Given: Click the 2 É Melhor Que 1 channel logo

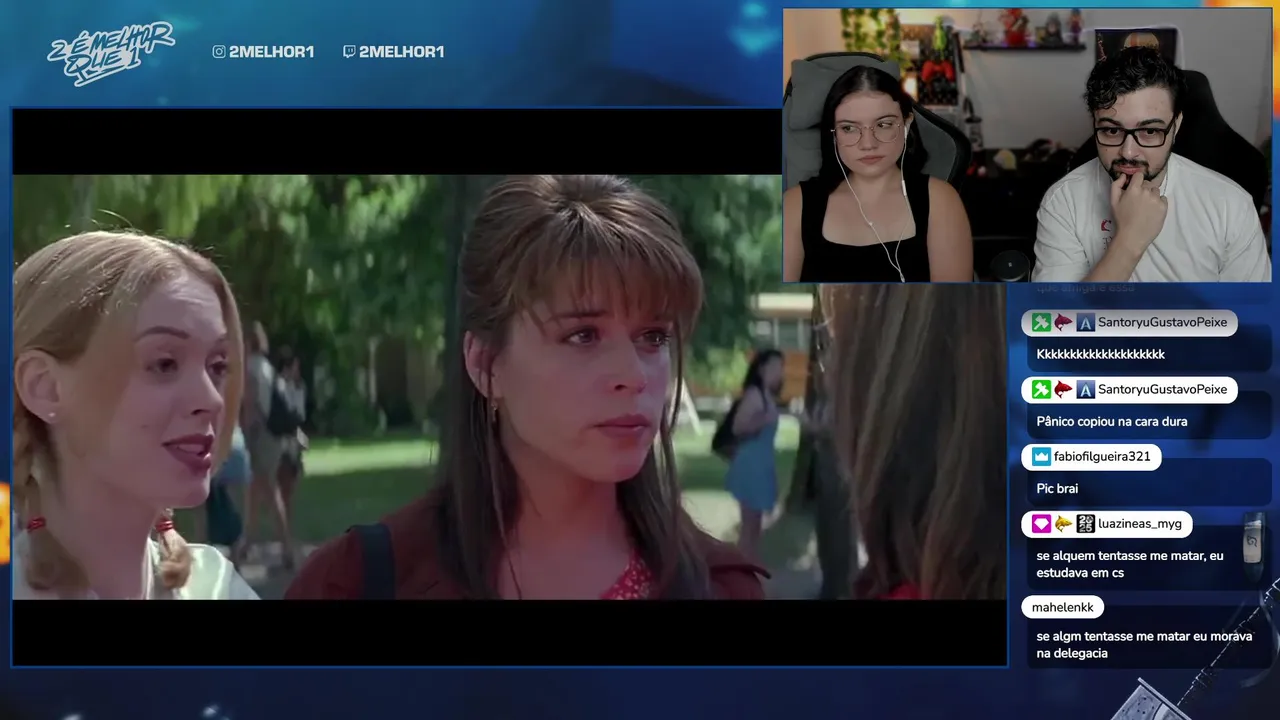Looking at the screenshot, I should [110, 52].
